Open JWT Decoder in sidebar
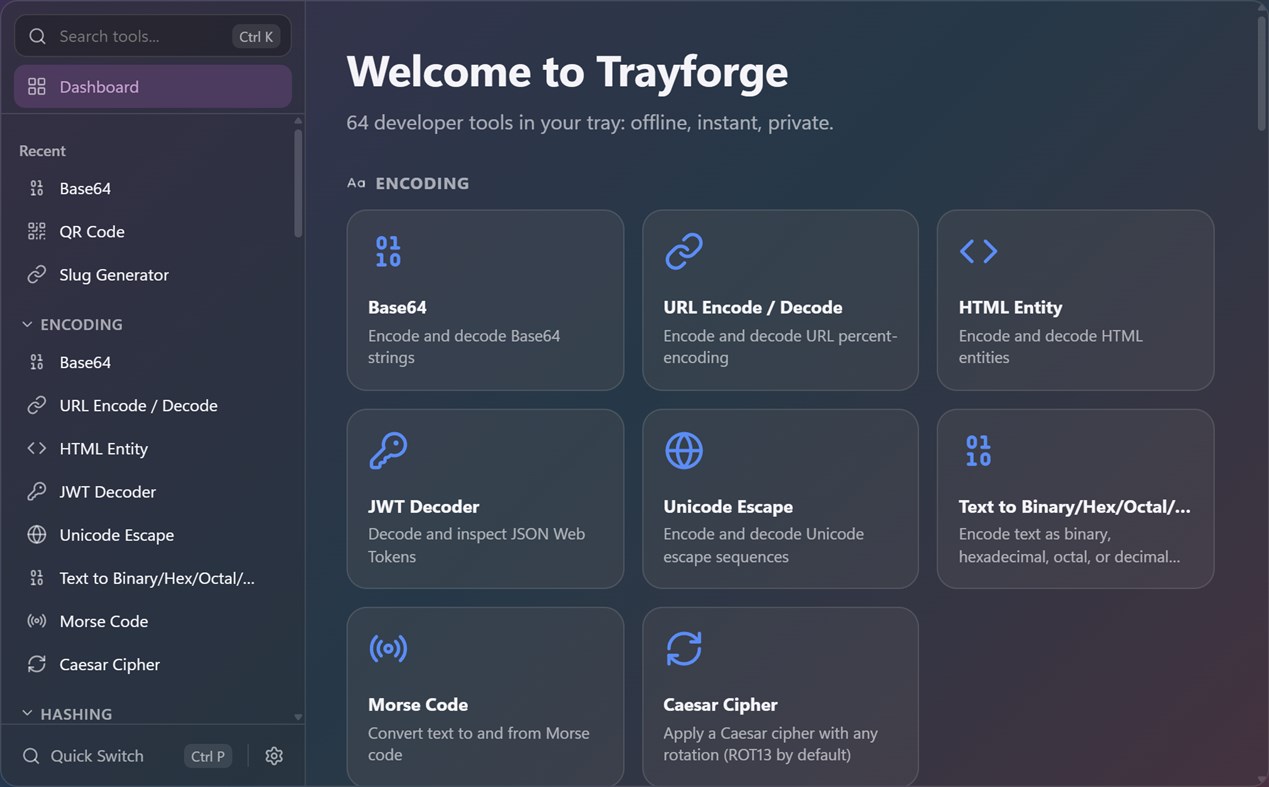 pos(153,492)
